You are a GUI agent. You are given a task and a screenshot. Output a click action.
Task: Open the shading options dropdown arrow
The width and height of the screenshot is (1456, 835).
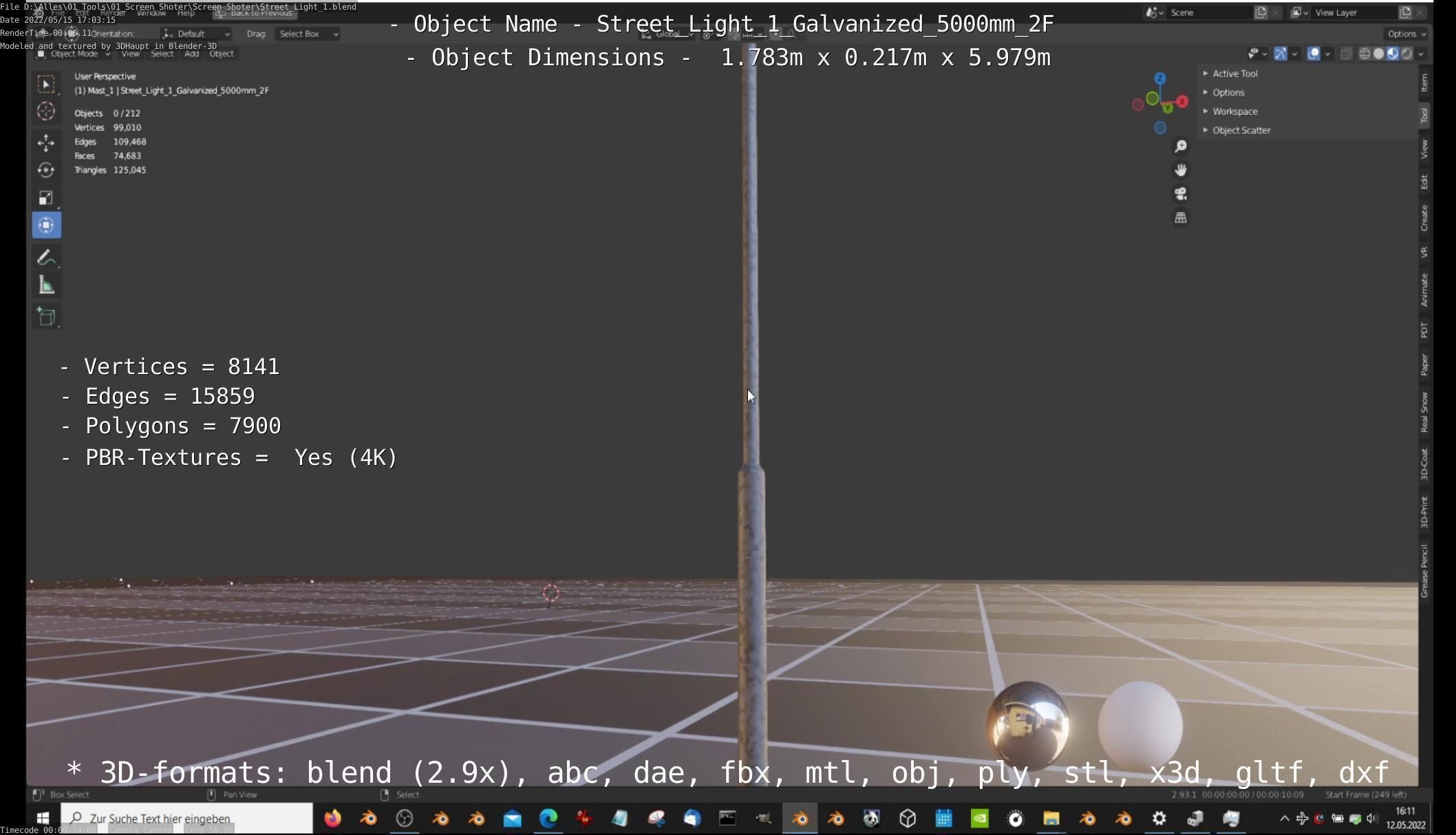(x=1421, y=54)
